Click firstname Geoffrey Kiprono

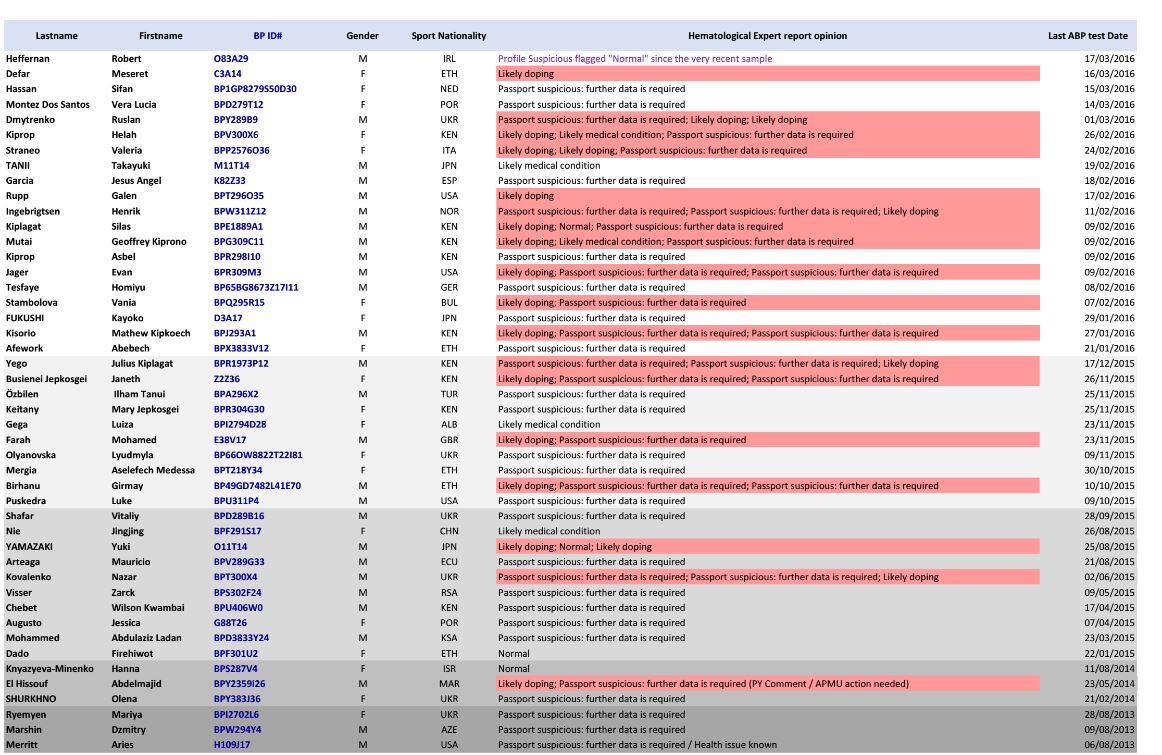click(x=149, y=242)
